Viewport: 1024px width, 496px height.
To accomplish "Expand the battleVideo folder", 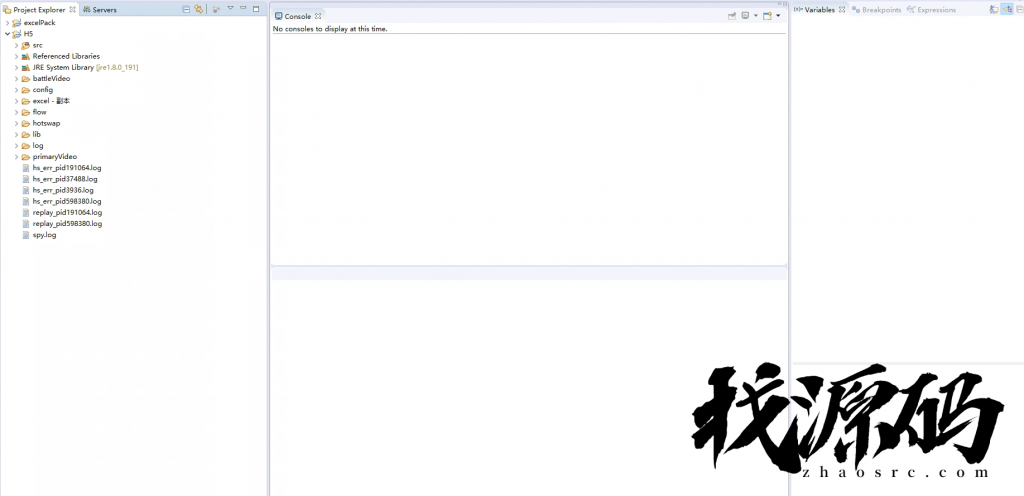I will (16, 78).
